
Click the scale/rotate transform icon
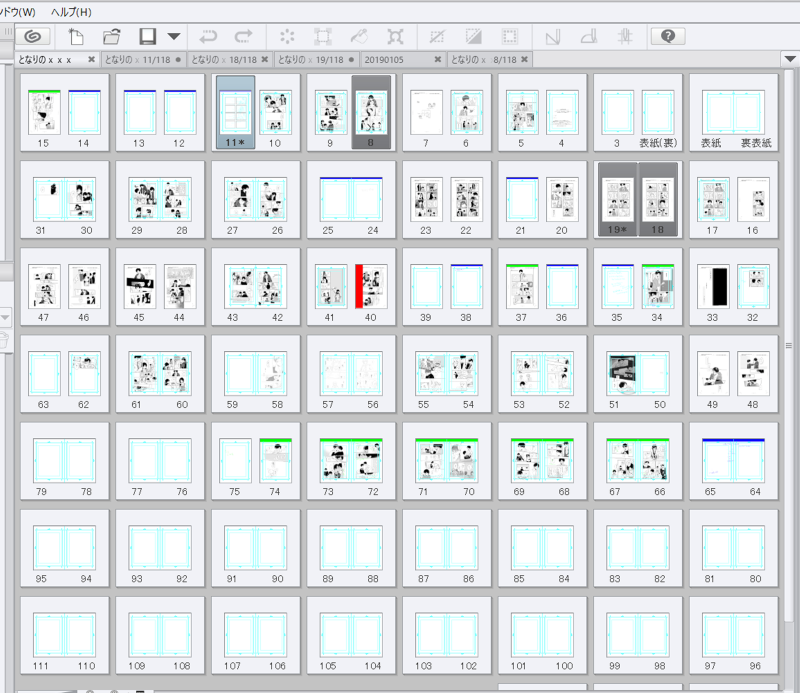click(322, 36)
